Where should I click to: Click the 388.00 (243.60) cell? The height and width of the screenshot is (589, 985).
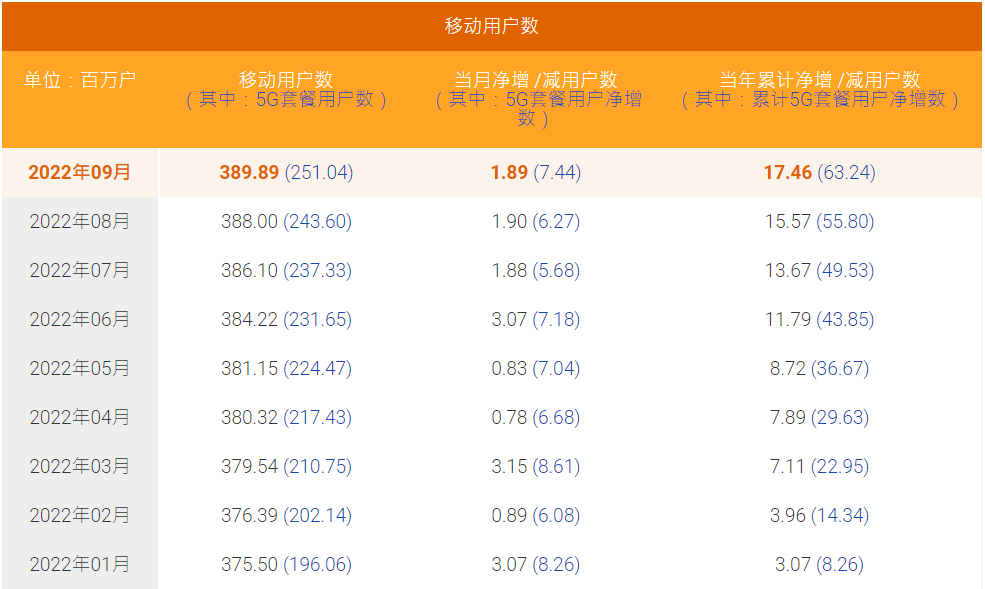[286, 221]
